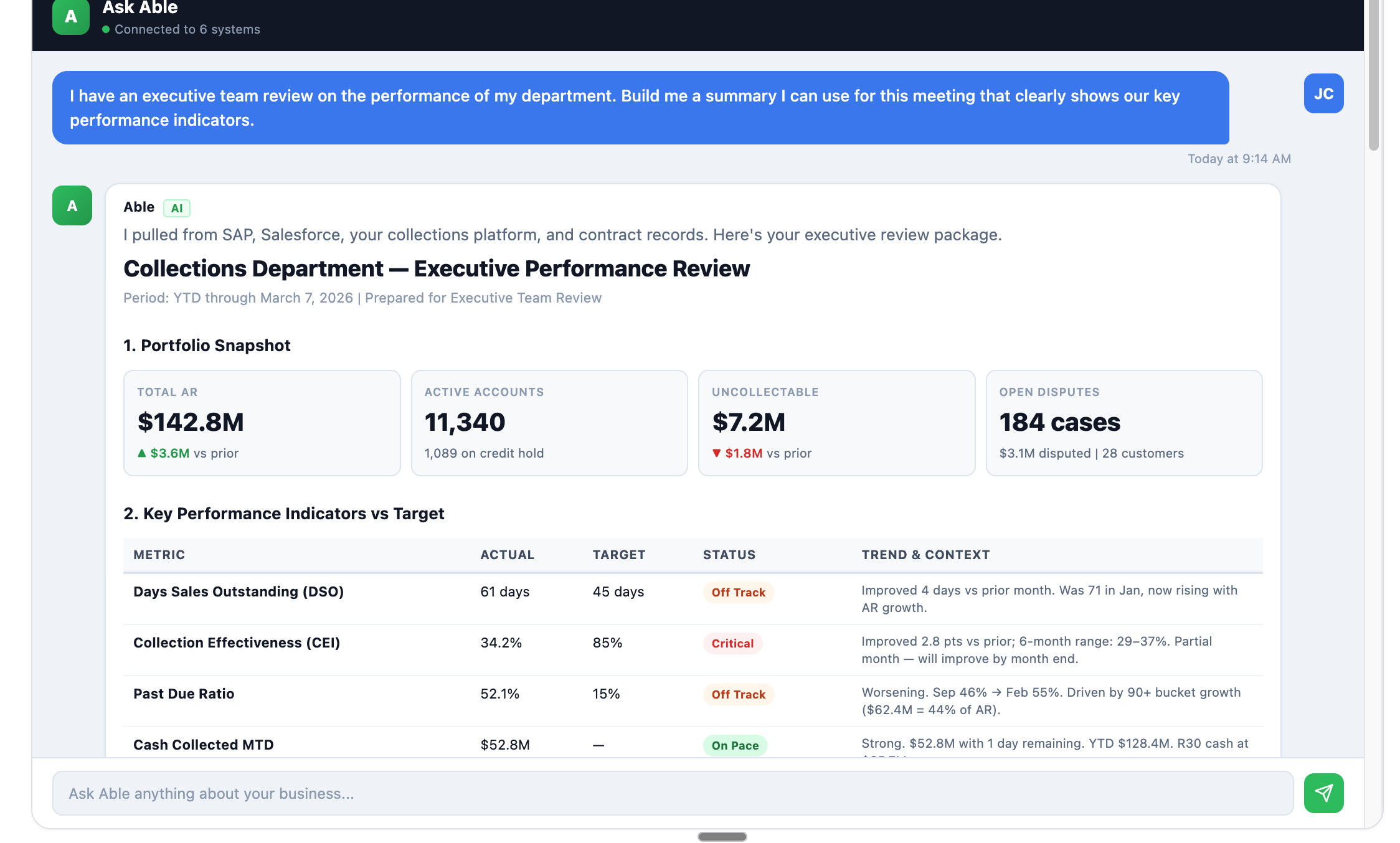
Task: Toggle the Critical status pill for Collection Effectiveness
Action: [733, 643]
